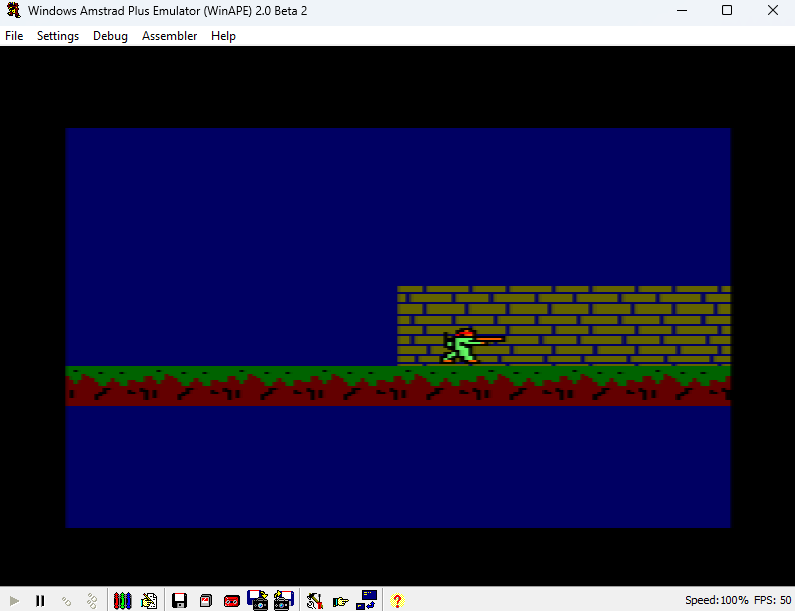Click the single step footprint icon

(x=66, y=601)
